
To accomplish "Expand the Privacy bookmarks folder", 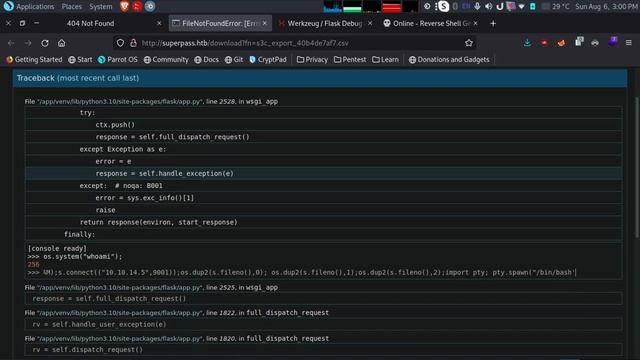I will [312, 60].
